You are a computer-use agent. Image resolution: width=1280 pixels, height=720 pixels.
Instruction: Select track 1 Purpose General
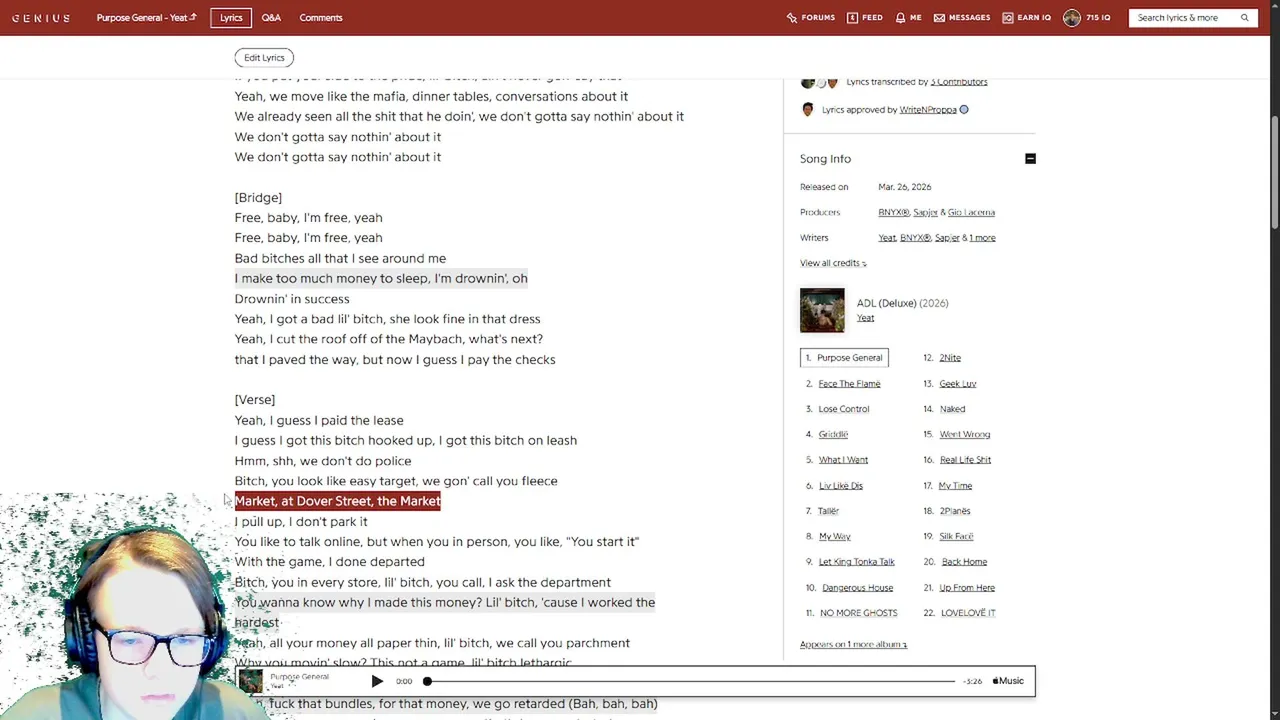click(x=844, y=358)
